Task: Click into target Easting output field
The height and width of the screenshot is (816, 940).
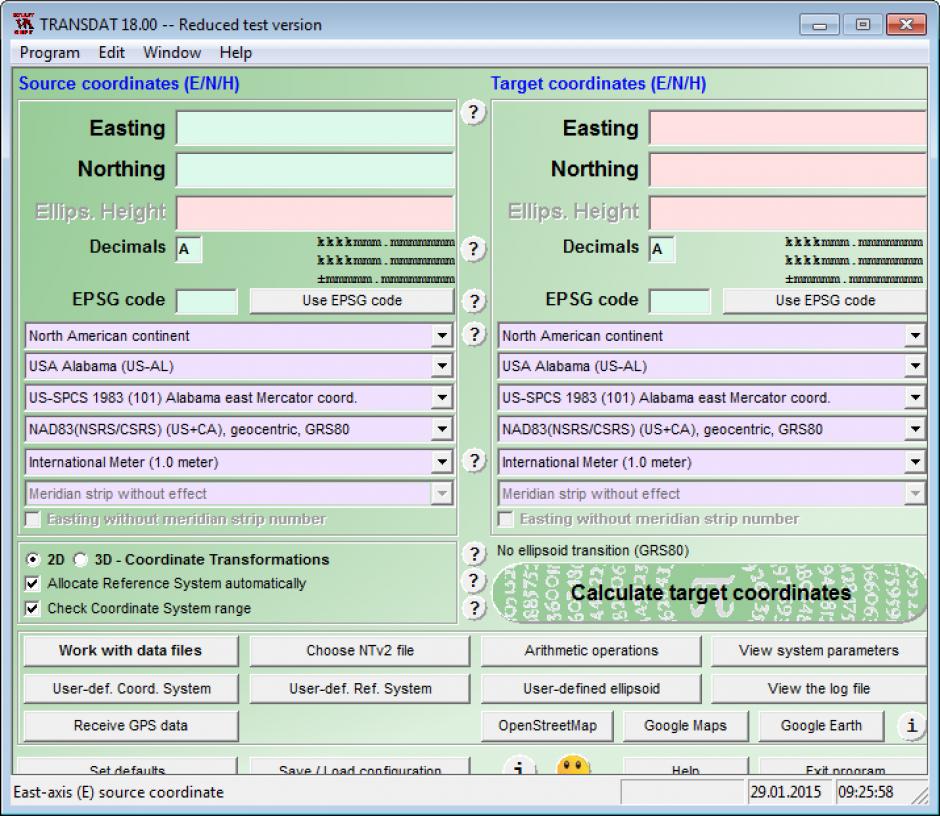Action: pos(788,128)
